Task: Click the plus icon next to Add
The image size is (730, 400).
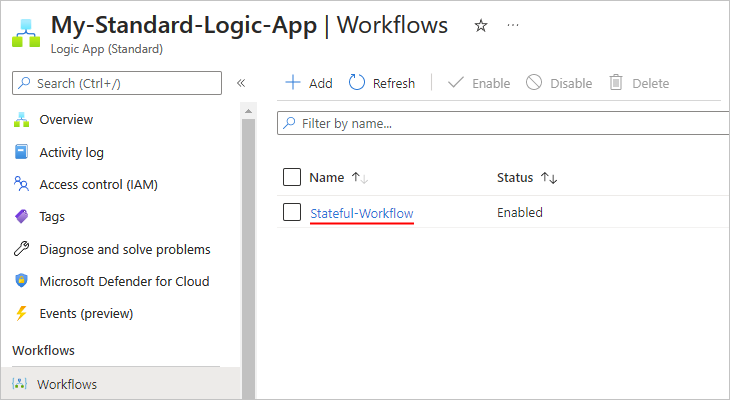Action: [293, 83]
